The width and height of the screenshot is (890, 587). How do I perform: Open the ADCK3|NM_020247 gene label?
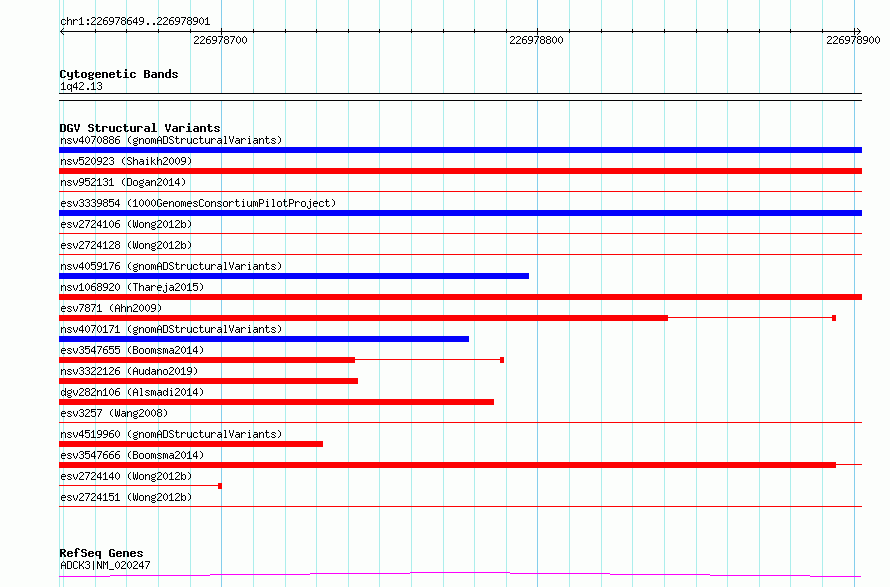(105, 565)
